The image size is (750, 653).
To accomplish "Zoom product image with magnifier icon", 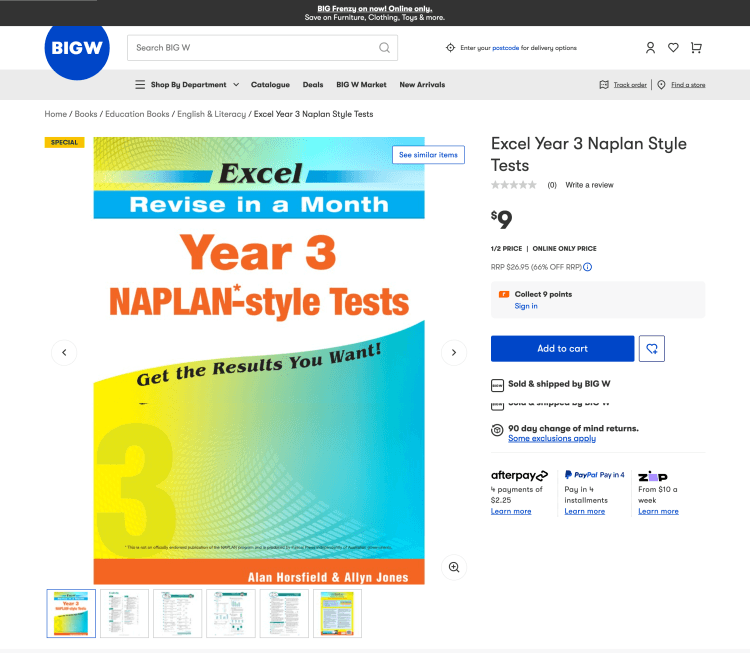I will [x=453, y=567].
